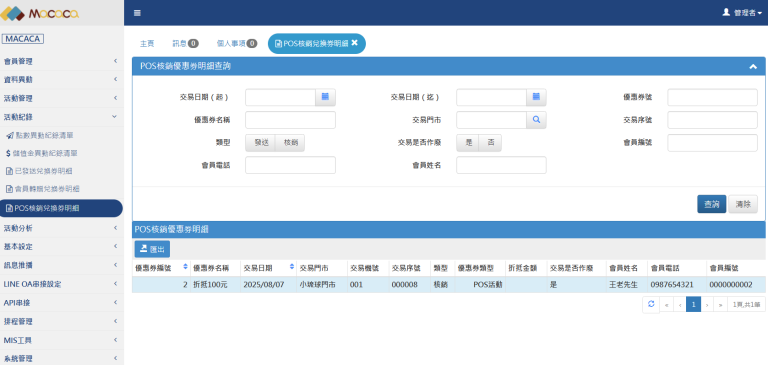Click the 王老先生 member name cell
This screenshot has width=768, height=365.
click(626, 284)
